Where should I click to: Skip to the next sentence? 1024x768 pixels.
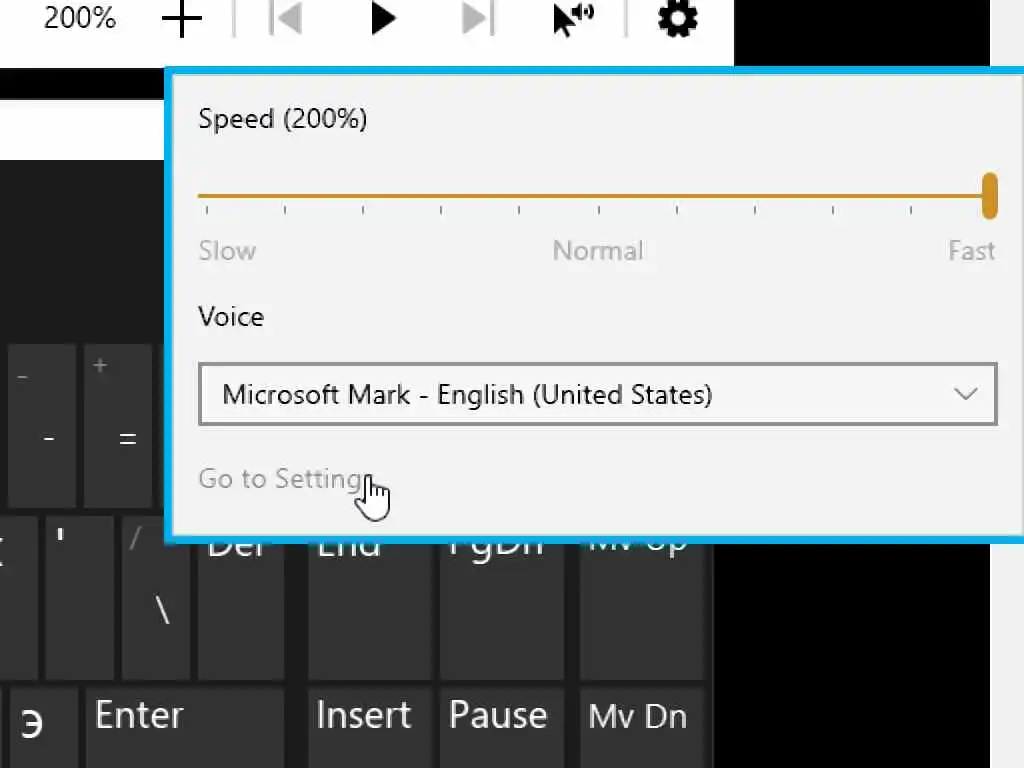(478, 18)
